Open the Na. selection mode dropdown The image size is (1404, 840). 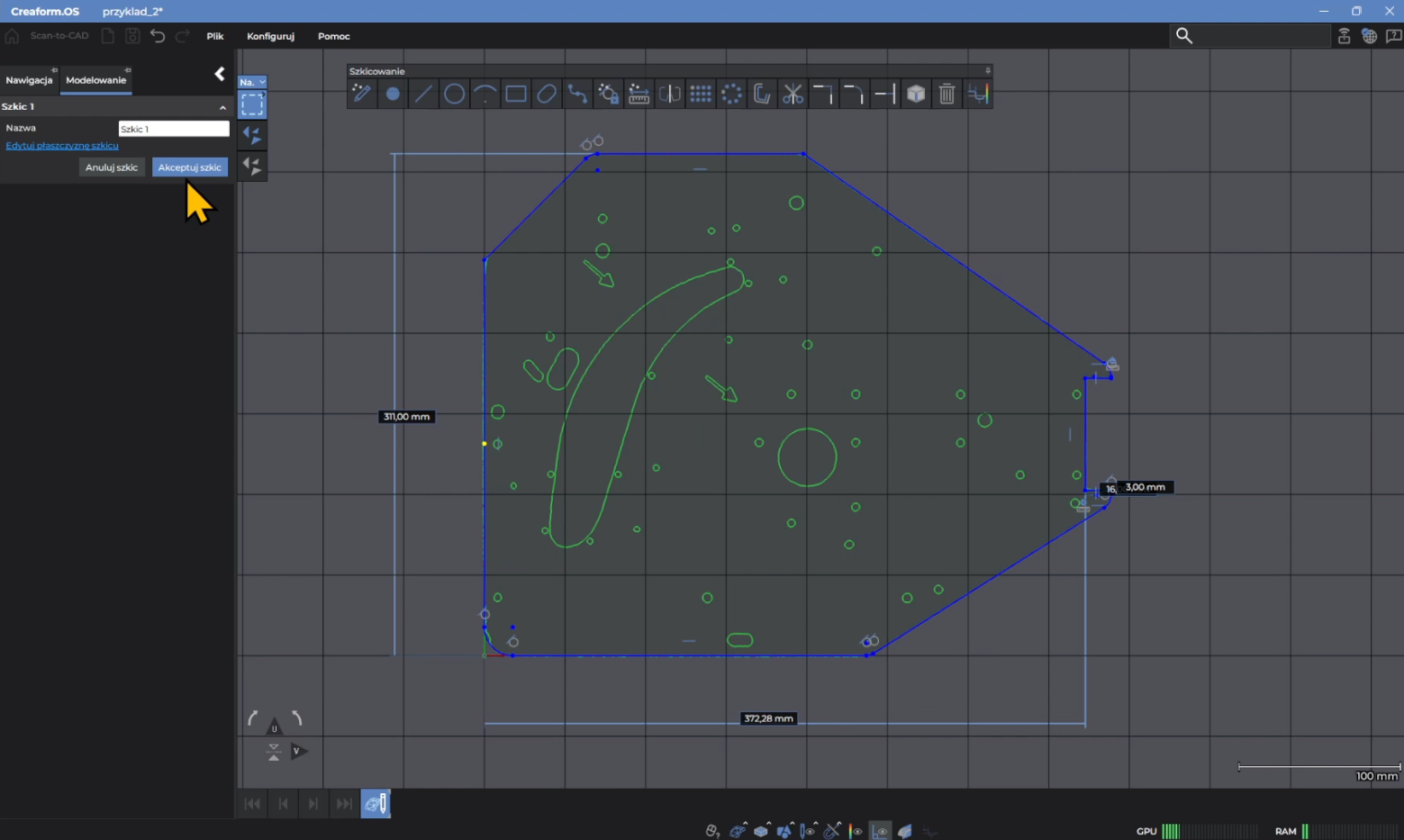coord(252,82)
